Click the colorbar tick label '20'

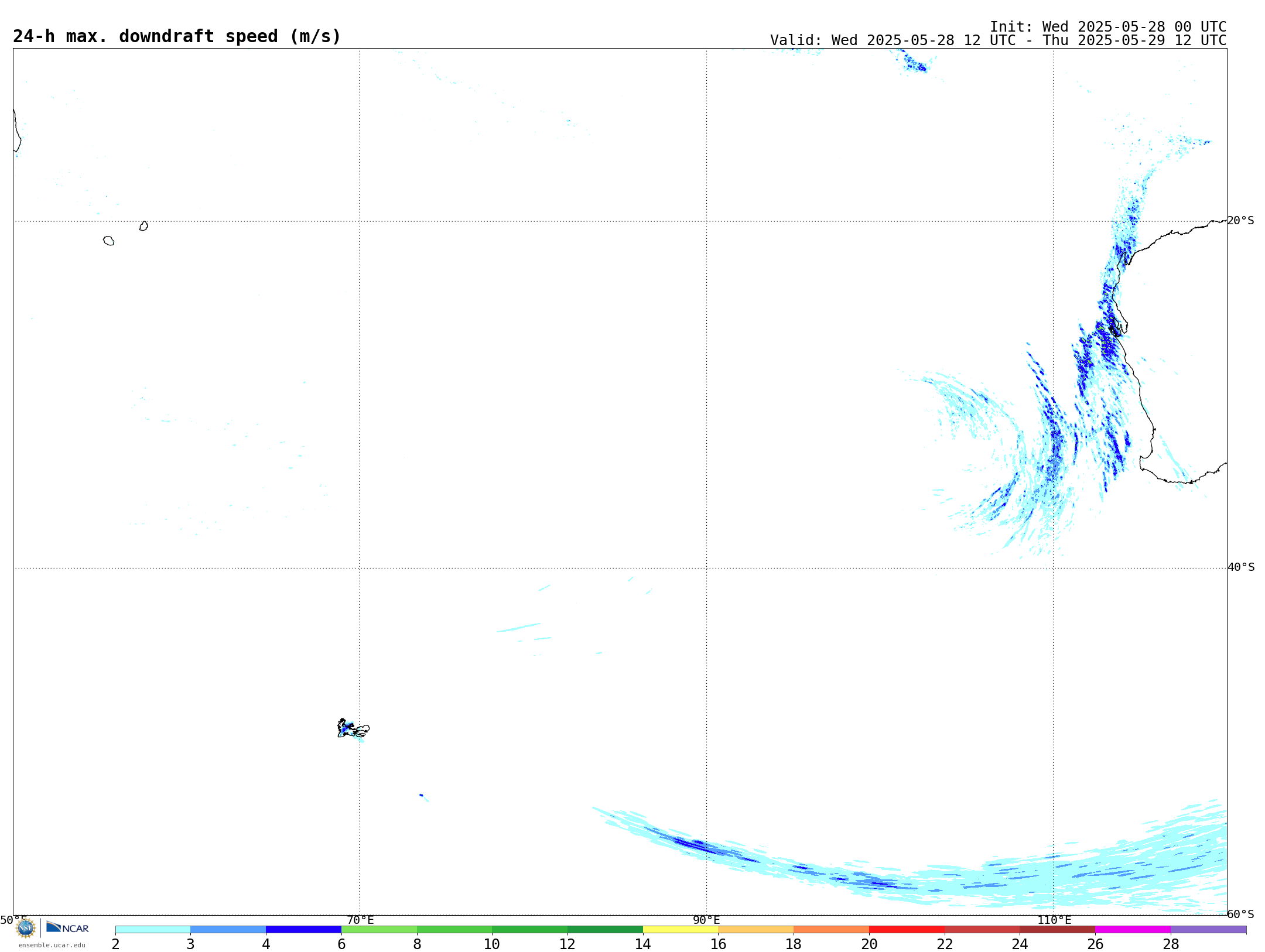coord(869,944)
